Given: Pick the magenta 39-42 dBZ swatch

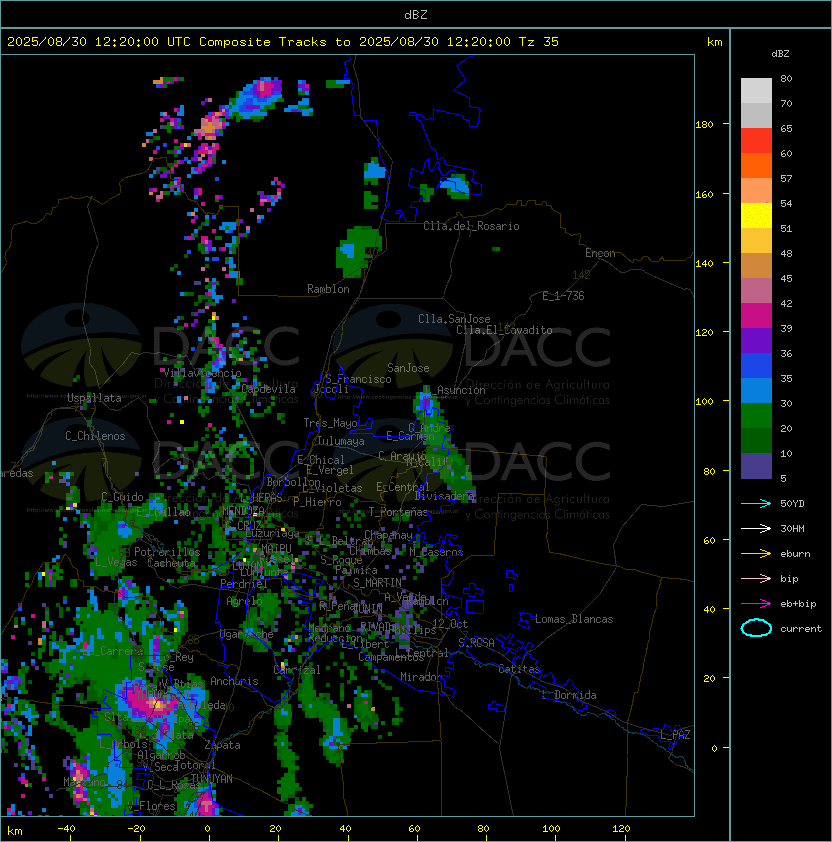Looking at the screenshot, I should click(756, 316).
